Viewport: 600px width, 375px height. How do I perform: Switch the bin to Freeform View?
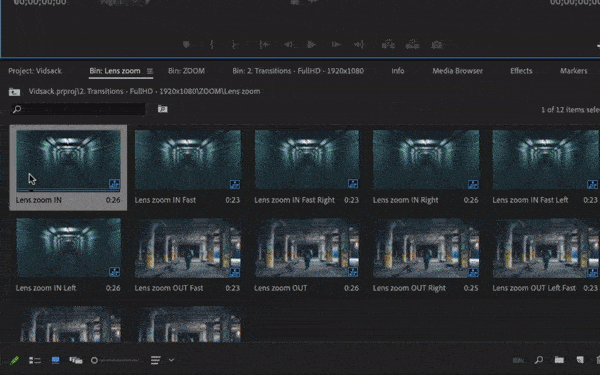(x=76, y=360)
